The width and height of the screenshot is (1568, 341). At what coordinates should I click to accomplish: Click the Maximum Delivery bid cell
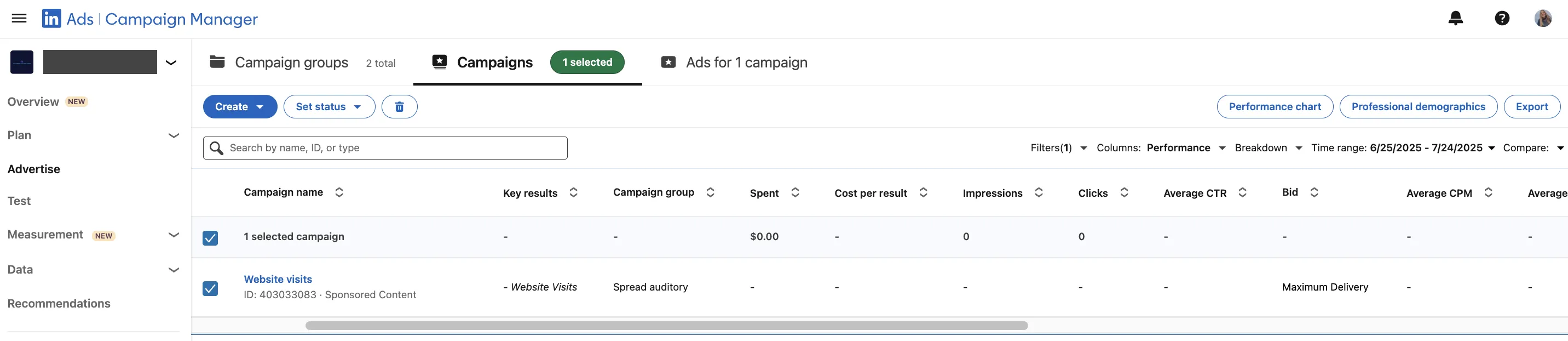point(1324,287)
